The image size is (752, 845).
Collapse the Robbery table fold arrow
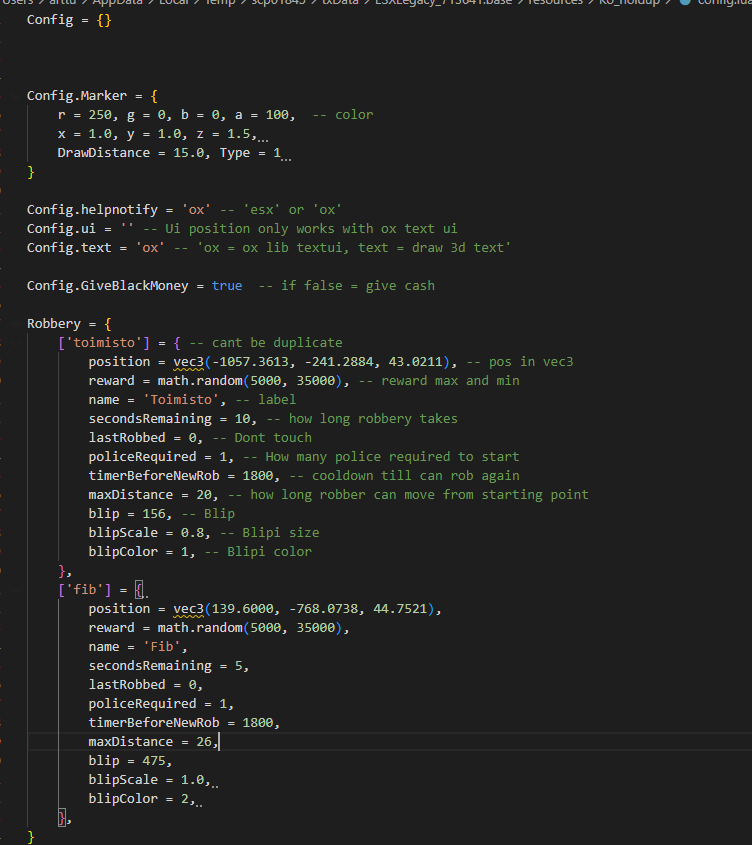(x=16, y=324)
